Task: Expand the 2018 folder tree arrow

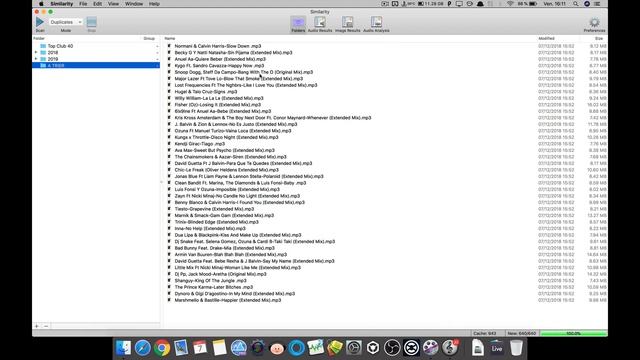Action: tap(36, 52)
